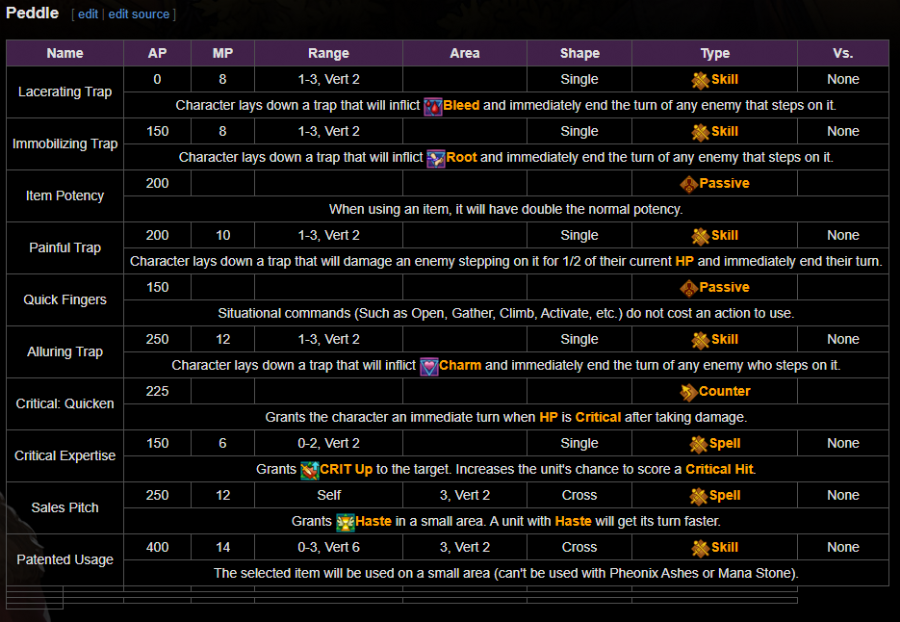This screenshot has width=900, height=622.
Task: Click the Area column header
Action: tap(464, 53)
